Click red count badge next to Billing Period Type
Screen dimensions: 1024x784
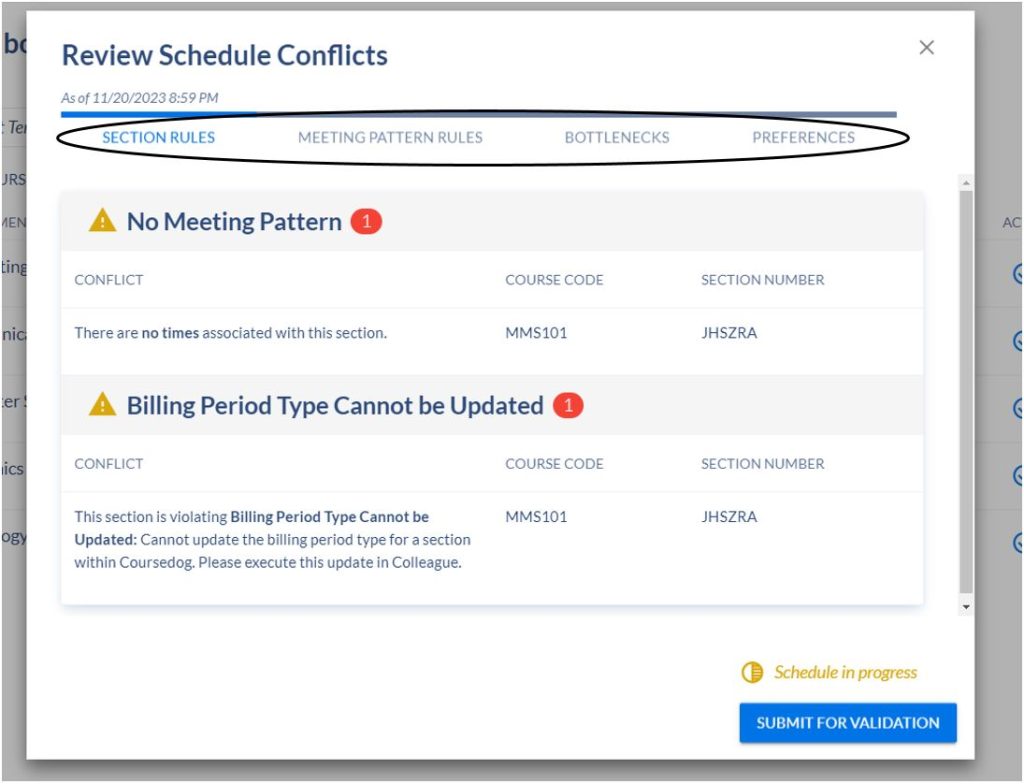click(568, 406)
